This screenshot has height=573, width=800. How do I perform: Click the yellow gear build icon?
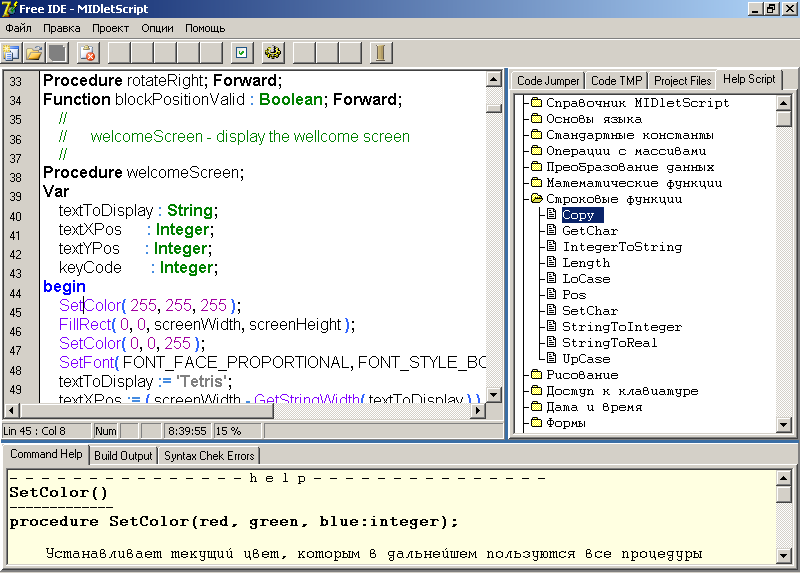point(273,52)
